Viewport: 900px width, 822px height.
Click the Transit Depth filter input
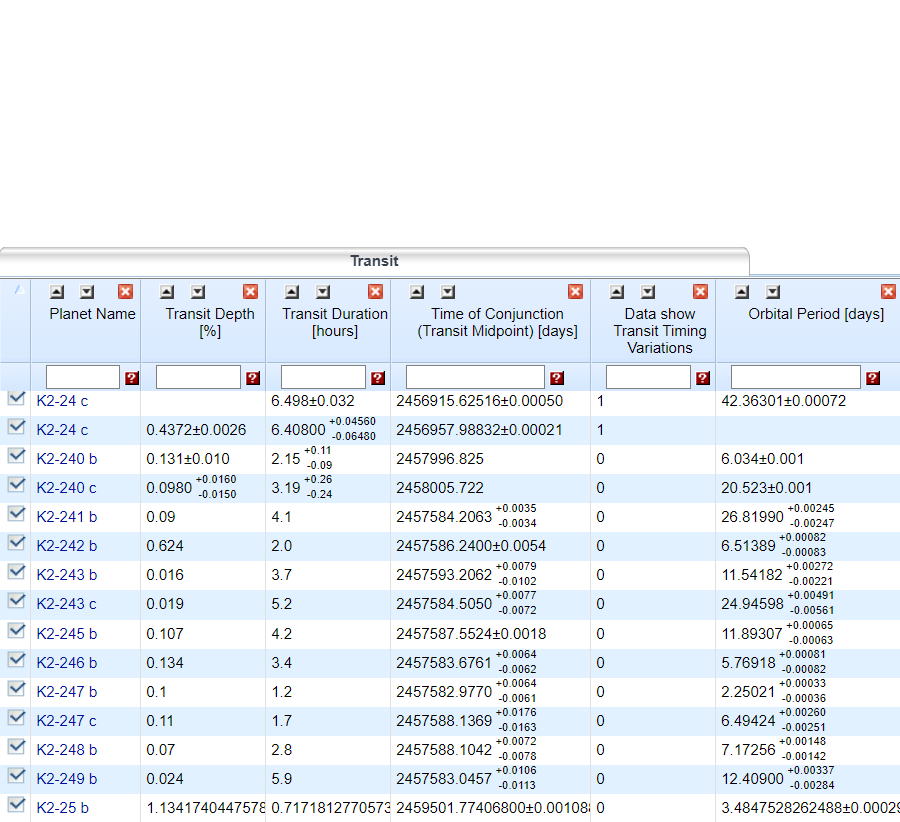click(198, 377)
